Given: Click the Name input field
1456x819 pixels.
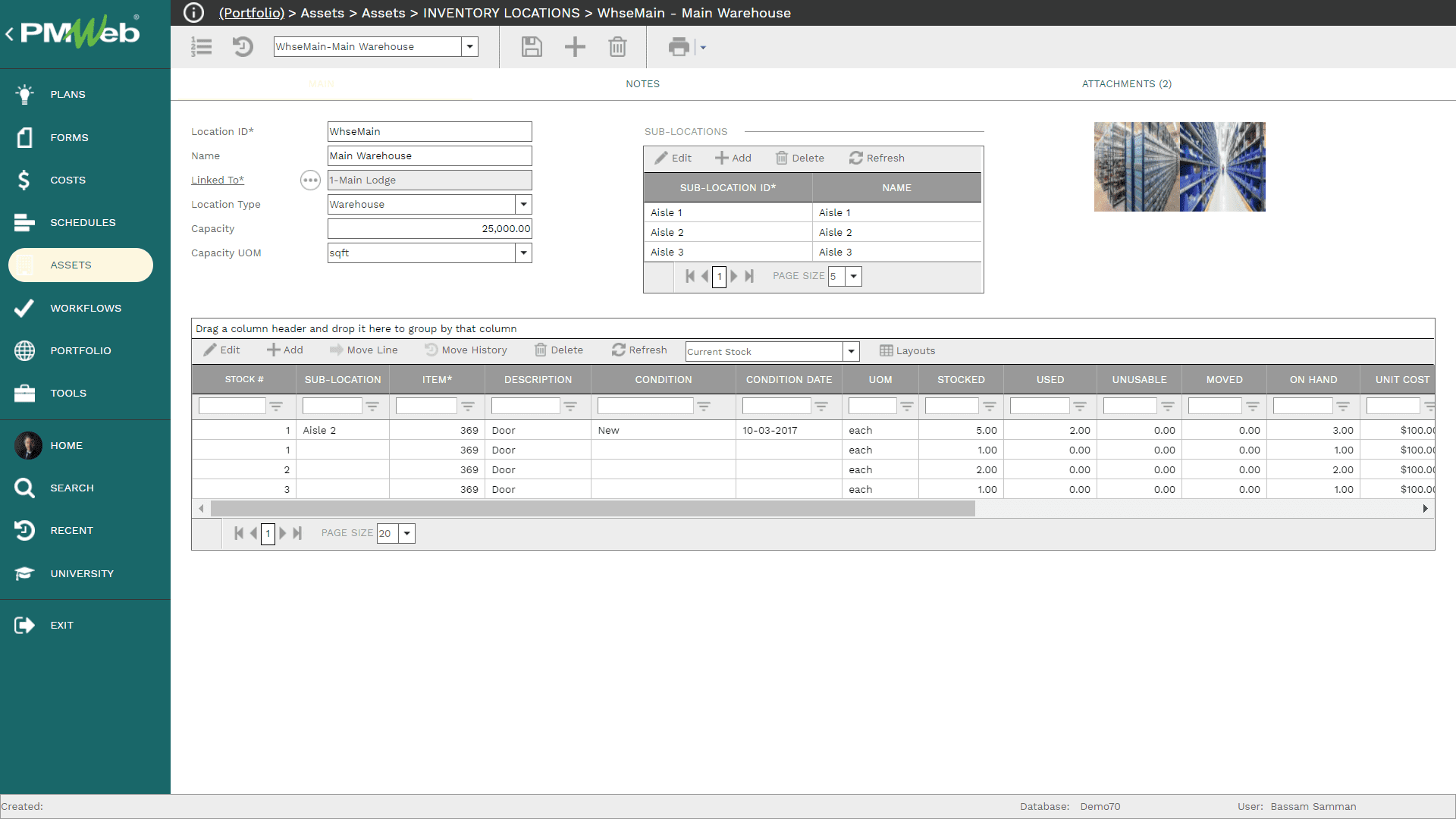Looking at the screenshot, I should (430, 156).
